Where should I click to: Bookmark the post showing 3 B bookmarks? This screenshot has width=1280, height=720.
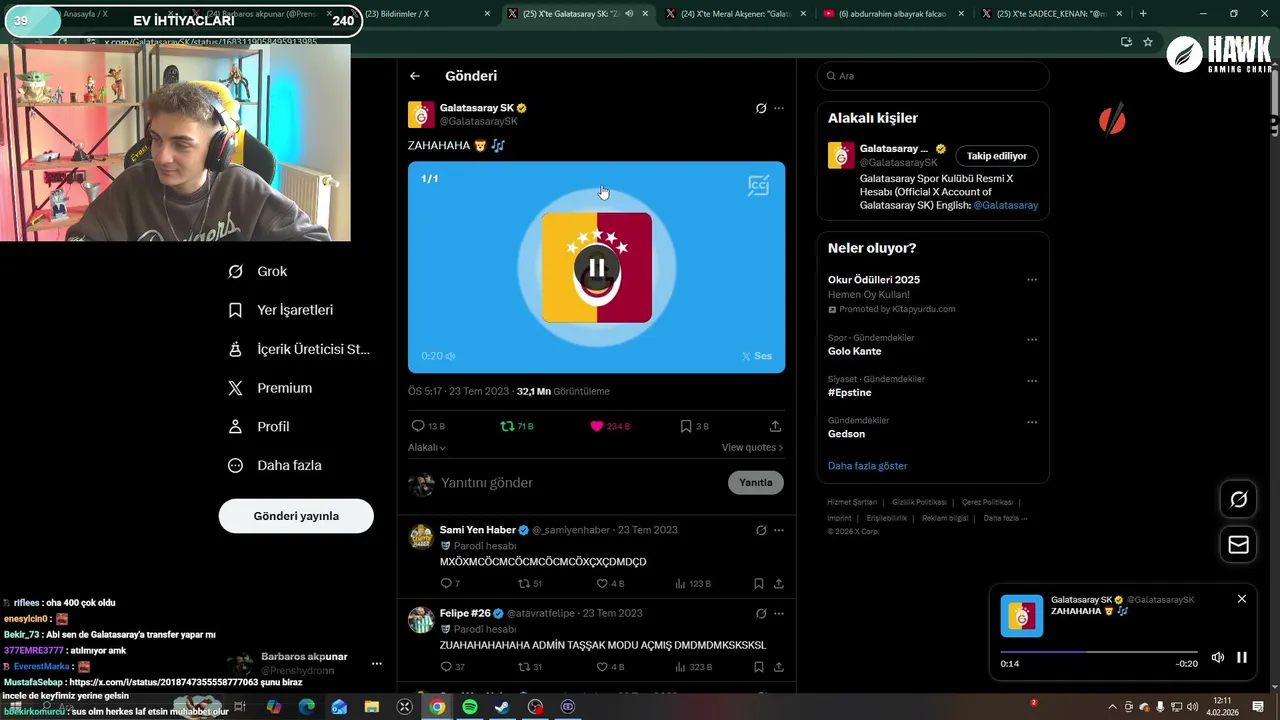point(694,426)
